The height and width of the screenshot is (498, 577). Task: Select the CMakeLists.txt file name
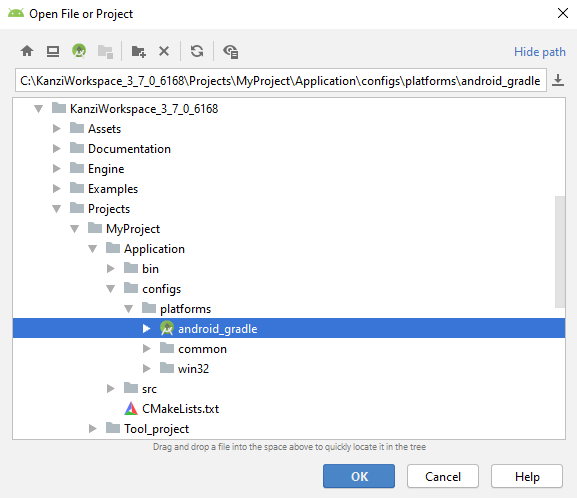pyautogui.click(x=180, y=409)
